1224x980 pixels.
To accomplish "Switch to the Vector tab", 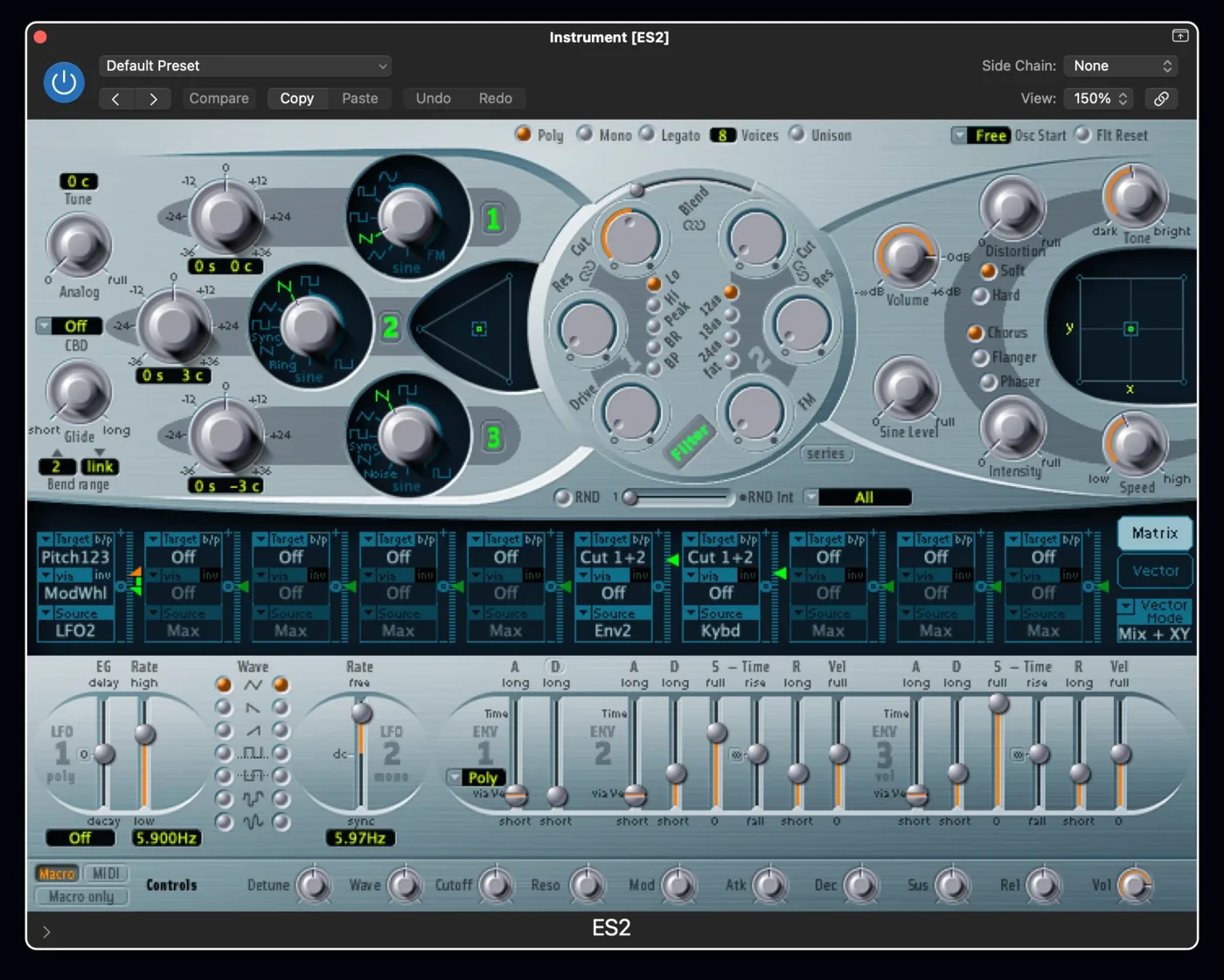I will (x=1155, y=571).
